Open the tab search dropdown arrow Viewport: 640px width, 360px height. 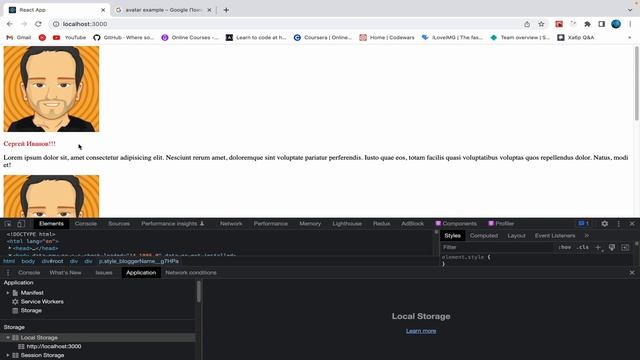pos(630,10)
